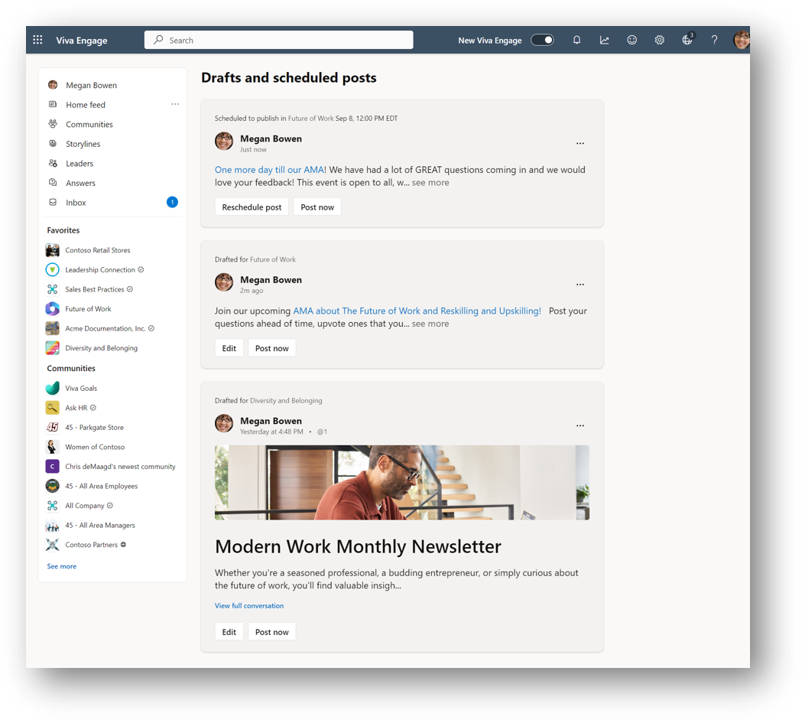The height and width of the screenshot is (720, 802).
Task: Click the Leadership Connection community icon
Action: [52, 269]
